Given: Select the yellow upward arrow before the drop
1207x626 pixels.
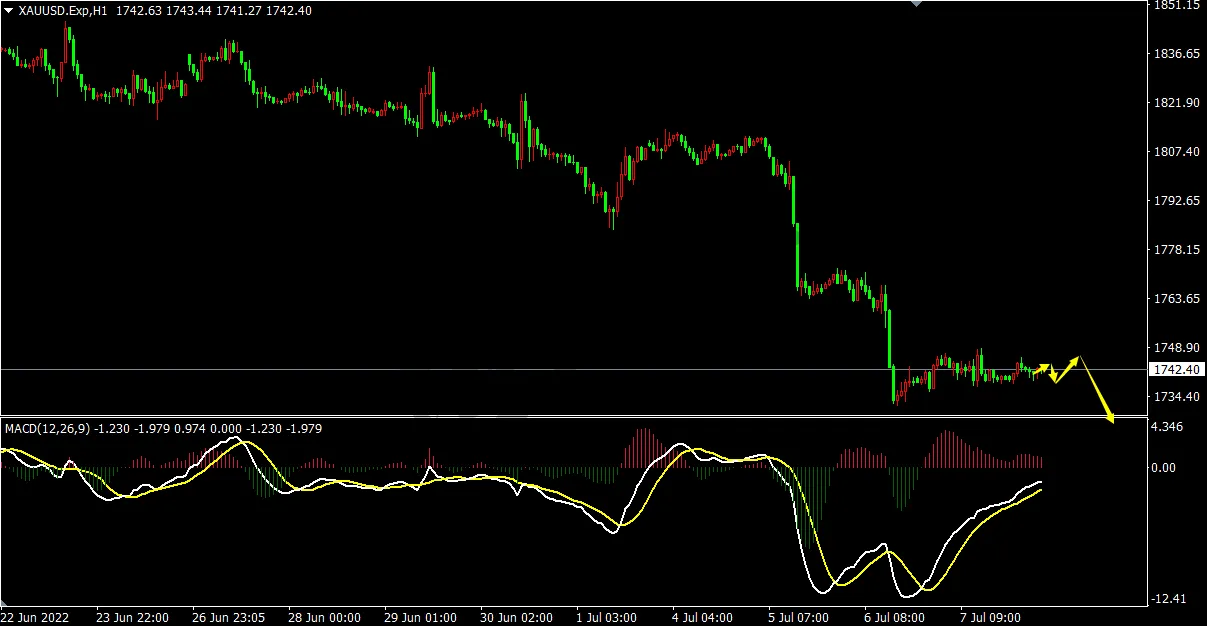Looking at the screenshot, I should (1068, 366).
